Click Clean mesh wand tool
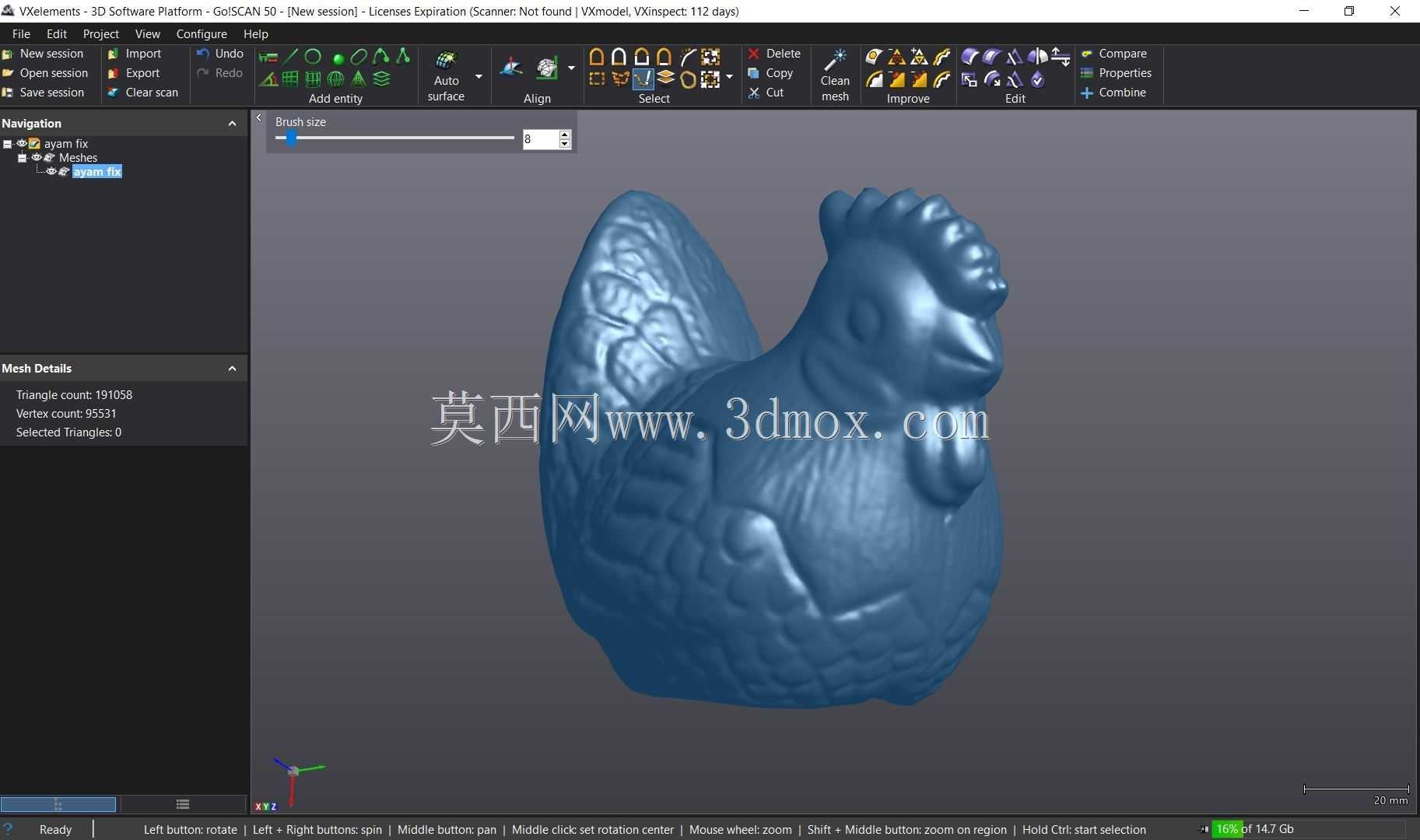 (835, 75)
